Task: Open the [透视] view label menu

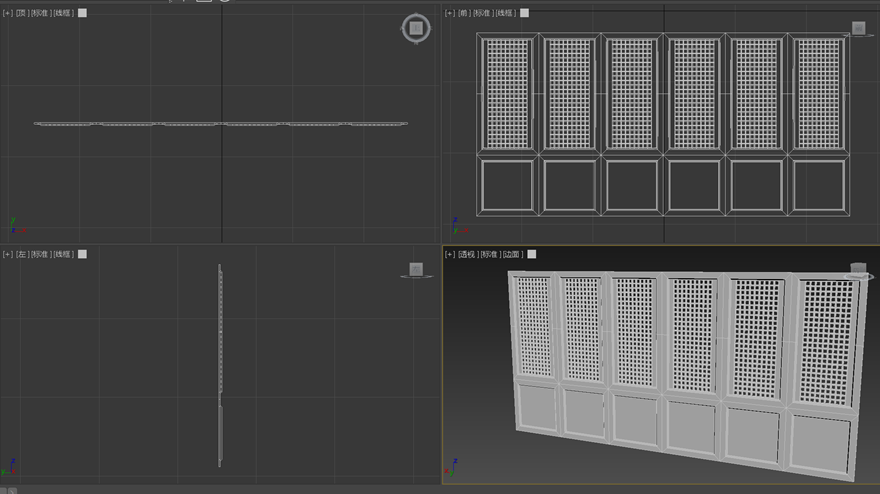Action: (467, 254)
